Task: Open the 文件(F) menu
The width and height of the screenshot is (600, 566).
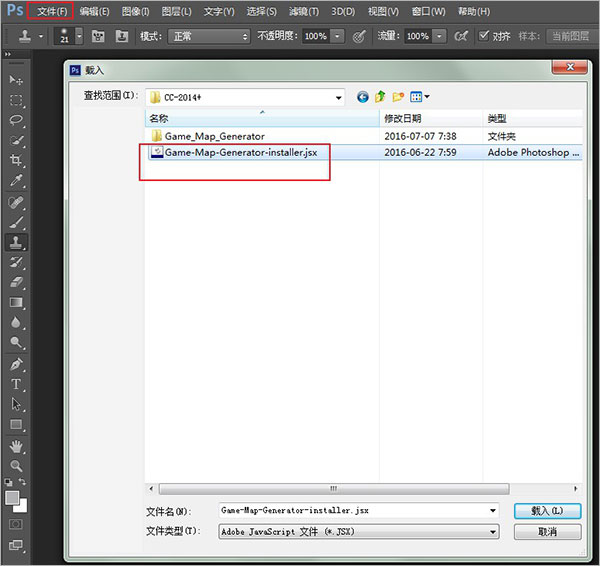Action: point(52,11)
